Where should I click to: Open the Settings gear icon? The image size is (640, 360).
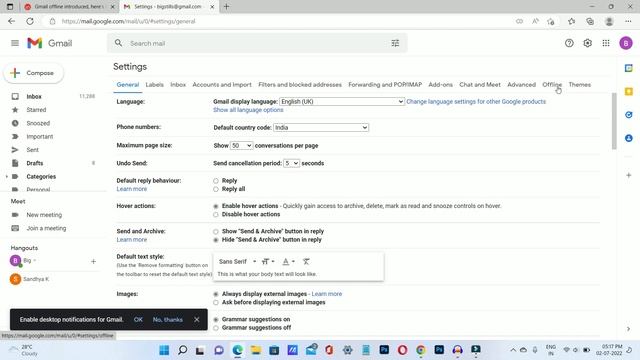587,43
